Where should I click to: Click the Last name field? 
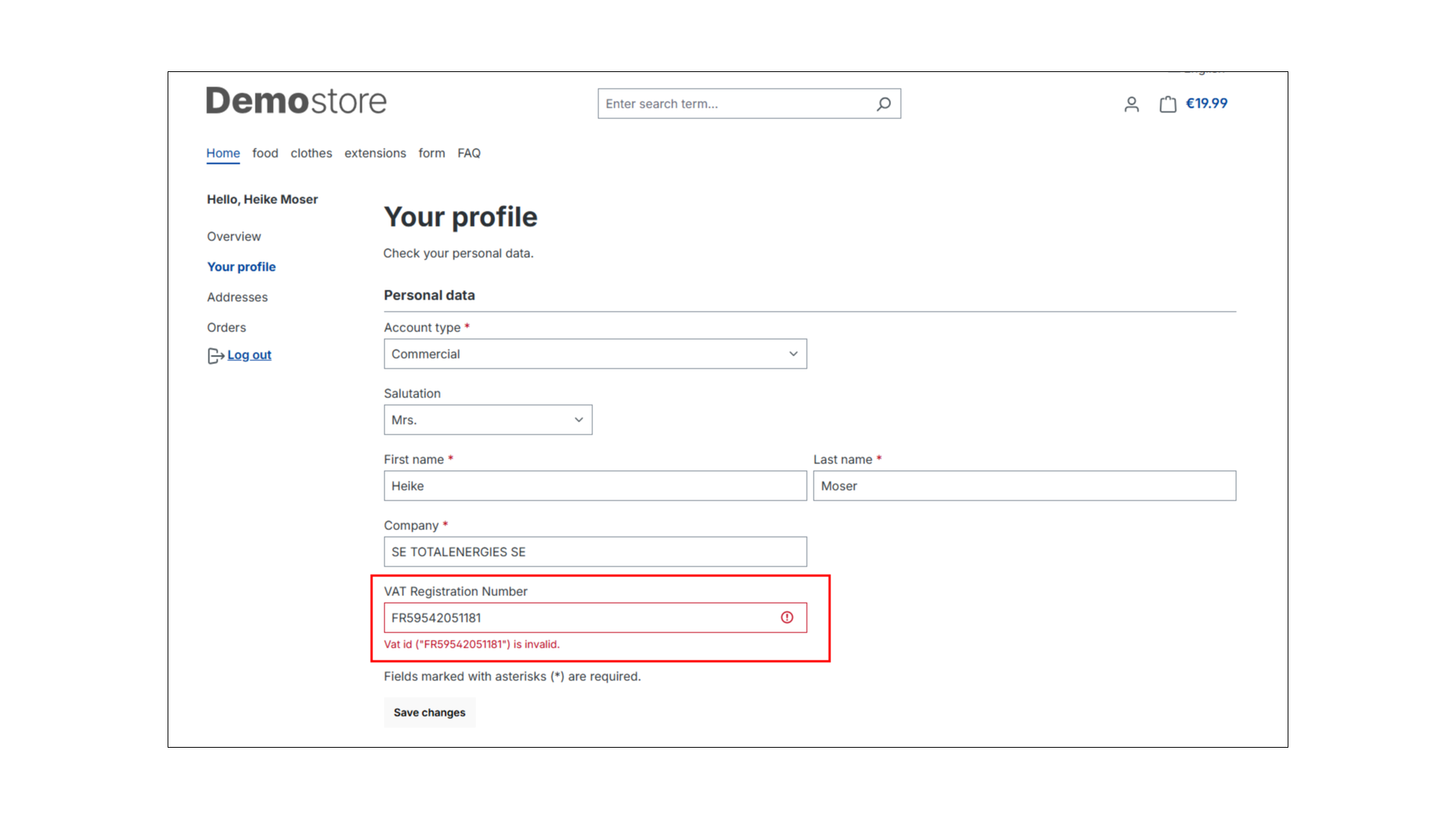(1024, 486)
